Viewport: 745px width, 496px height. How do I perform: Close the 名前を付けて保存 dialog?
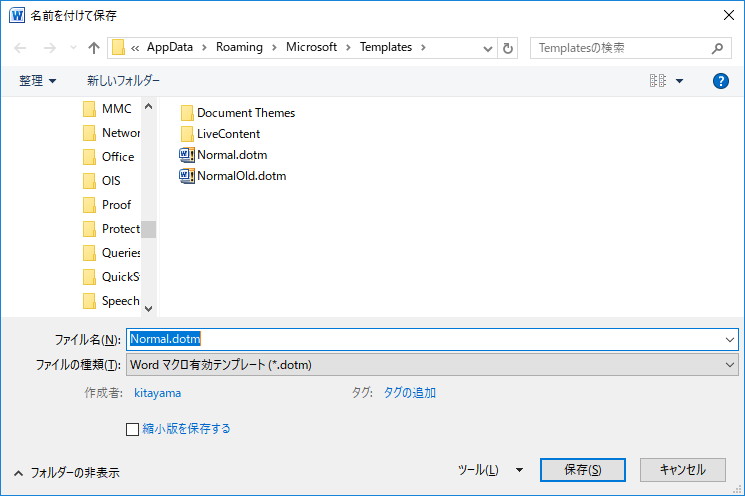[x=729, y=15]
